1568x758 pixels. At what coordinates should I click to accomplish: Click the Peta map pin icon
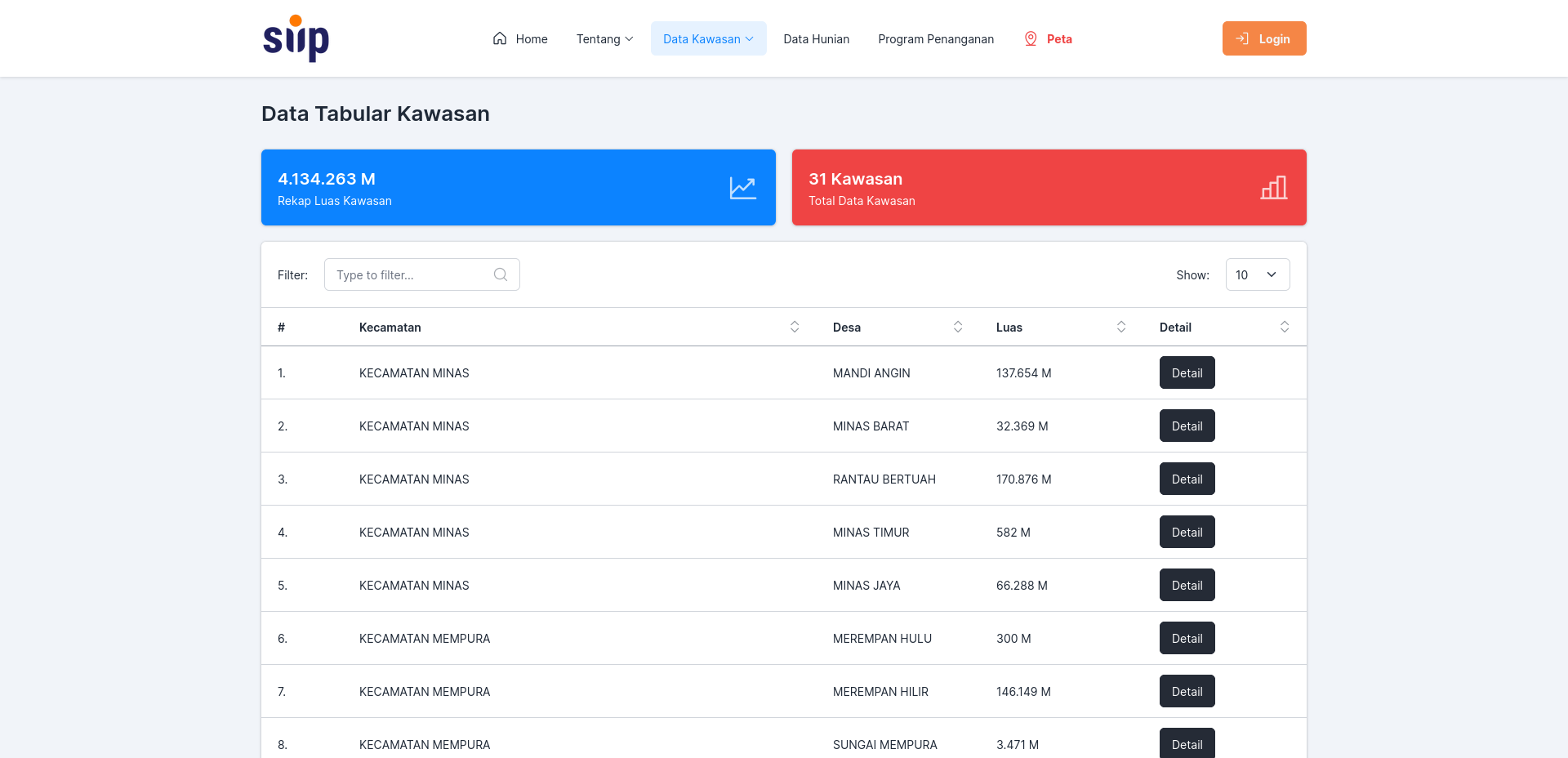pos(1031,38)
